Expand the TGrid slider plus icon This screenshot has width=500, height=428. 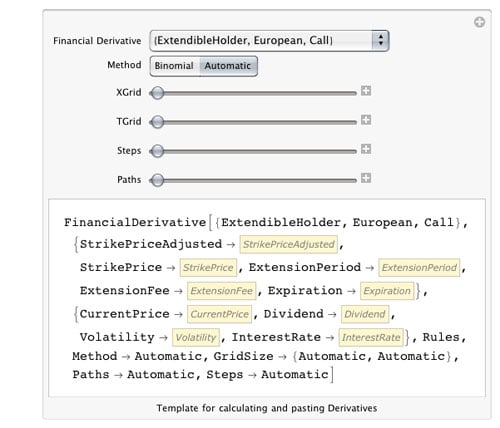coord(366,120)
